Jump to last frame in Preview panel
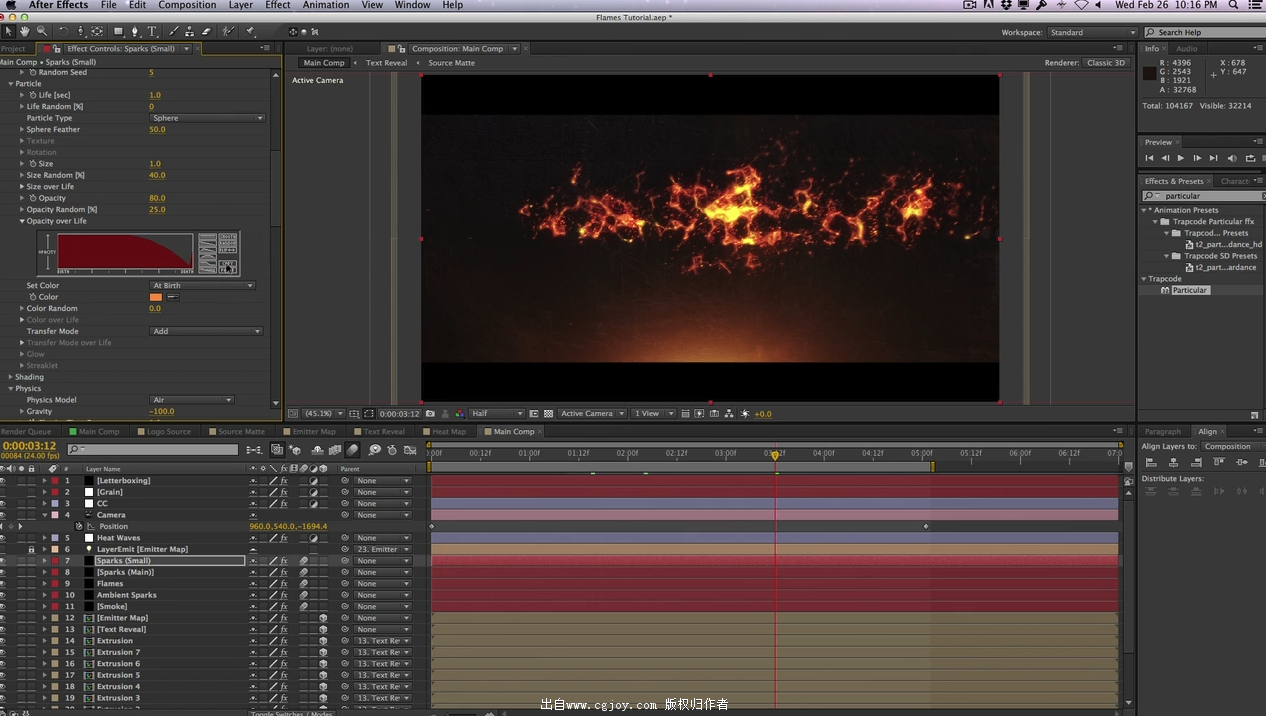Viewport: 1266px width, 716px height. pos(1213,158)
